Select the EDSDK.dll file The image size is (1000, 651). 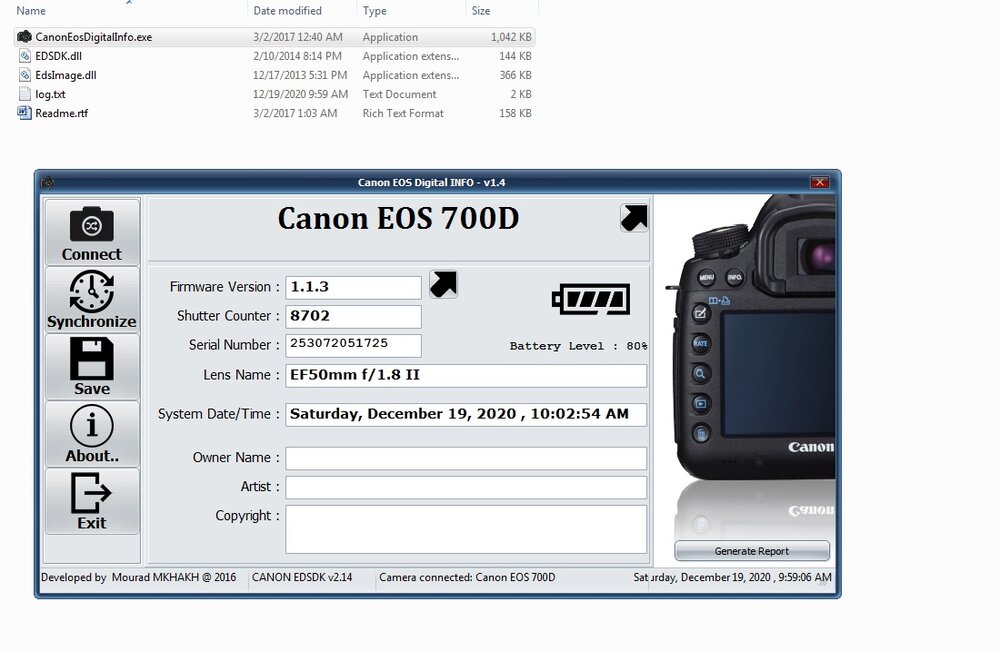[x=58, y=56]
